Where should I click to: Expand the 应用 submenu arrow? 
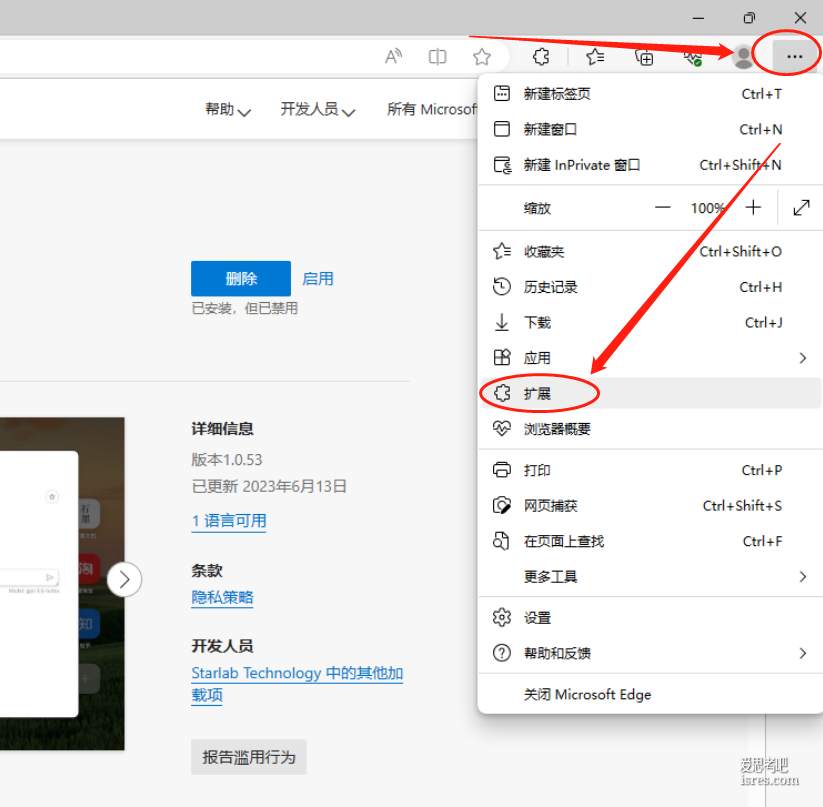pyautogui.click(x=802, y=358)
